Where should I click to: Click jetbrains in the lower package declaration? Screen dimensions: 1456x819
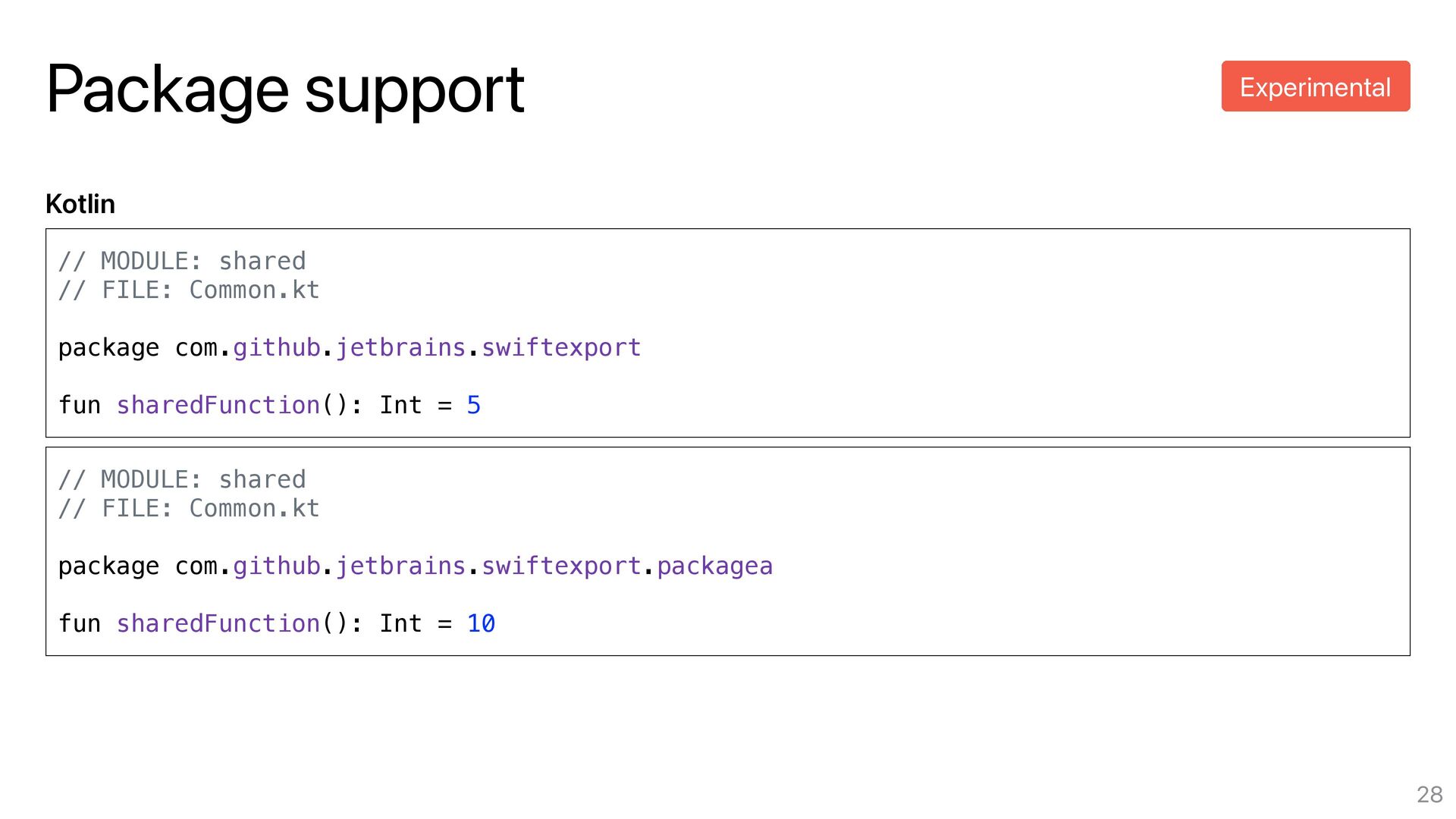(x=400, y=566)
